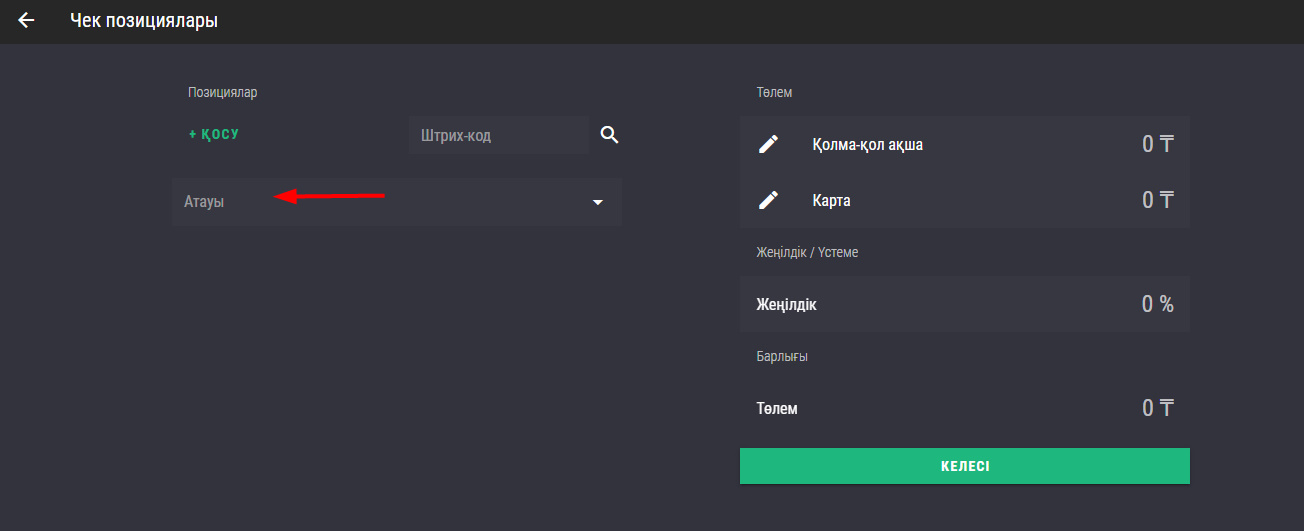Edit the Карта amount pencil icon
Screen dimensions: 1304x531
(768, 200)
